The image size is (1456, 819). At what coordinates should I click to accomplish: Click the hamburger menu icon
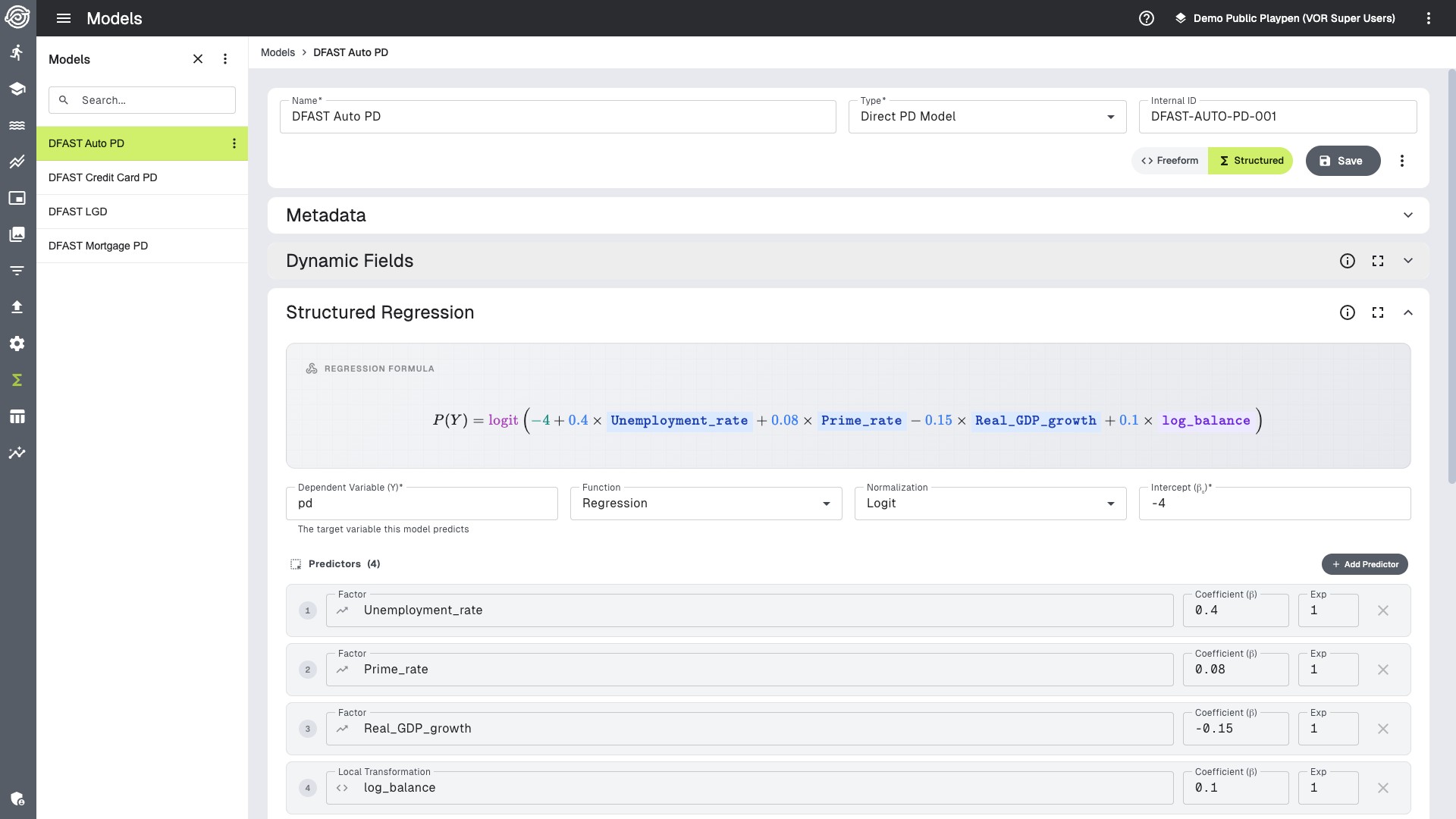pyautogui.click(x=64, y=18)
